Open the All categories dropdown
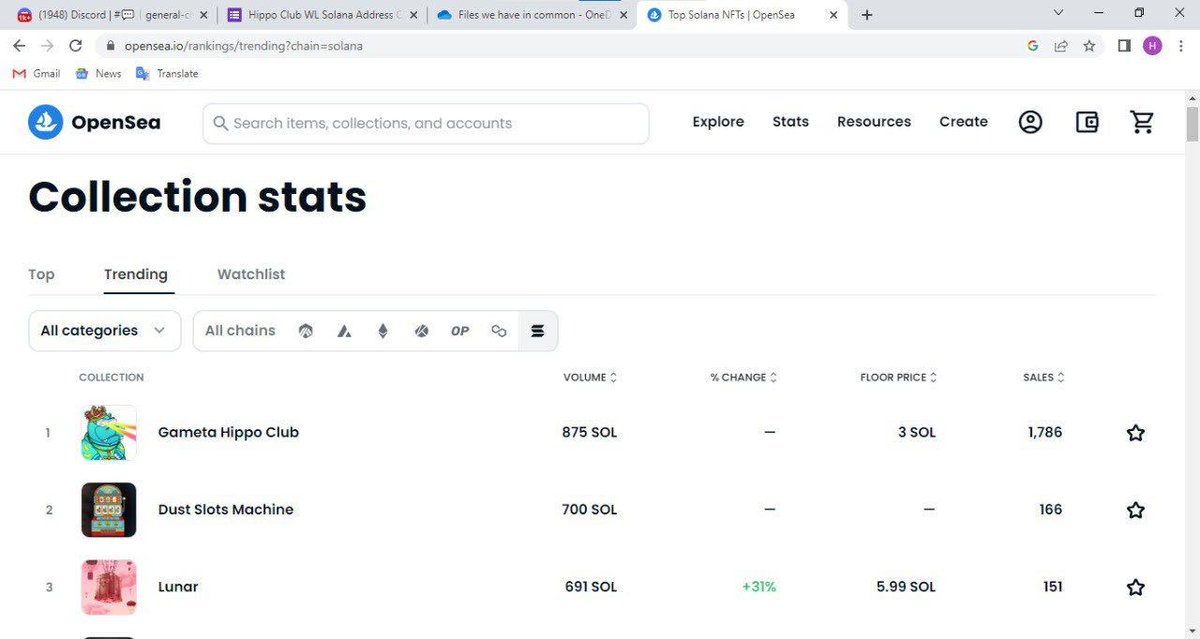The height and width of the screenshot is (639, 1200). pyautogui.click(x=105, y=331)
